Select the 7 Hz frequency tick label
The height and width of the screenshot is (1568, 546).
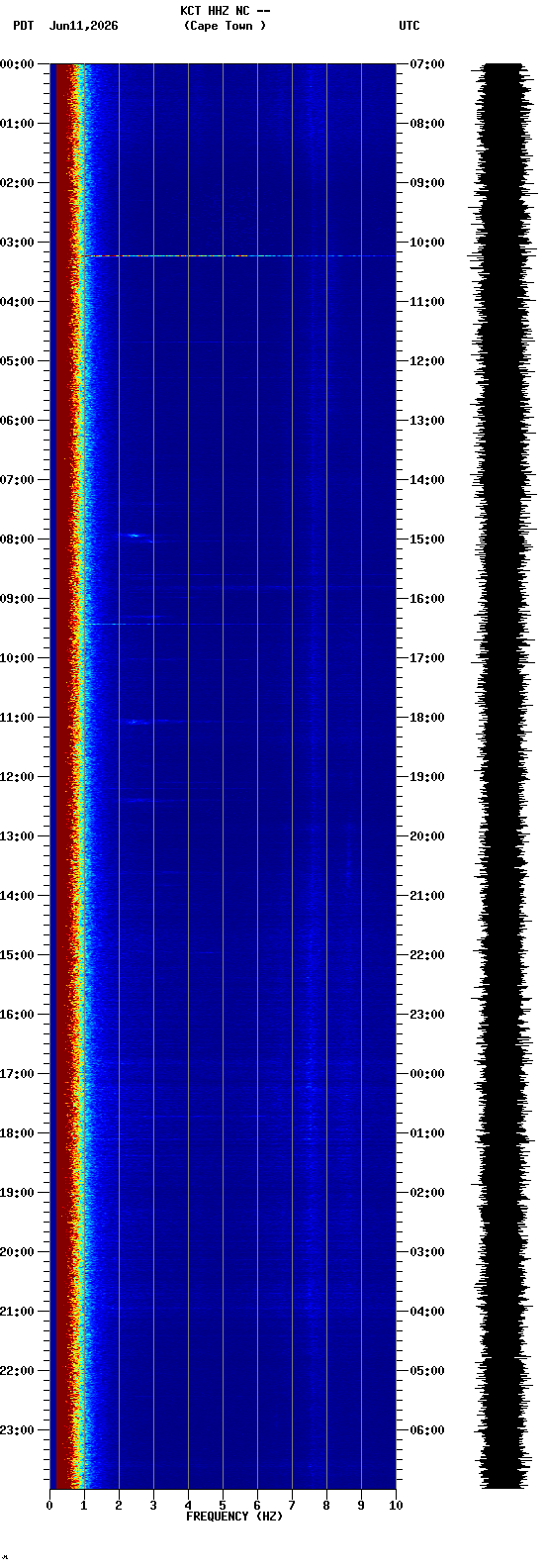click(292, 1506)
